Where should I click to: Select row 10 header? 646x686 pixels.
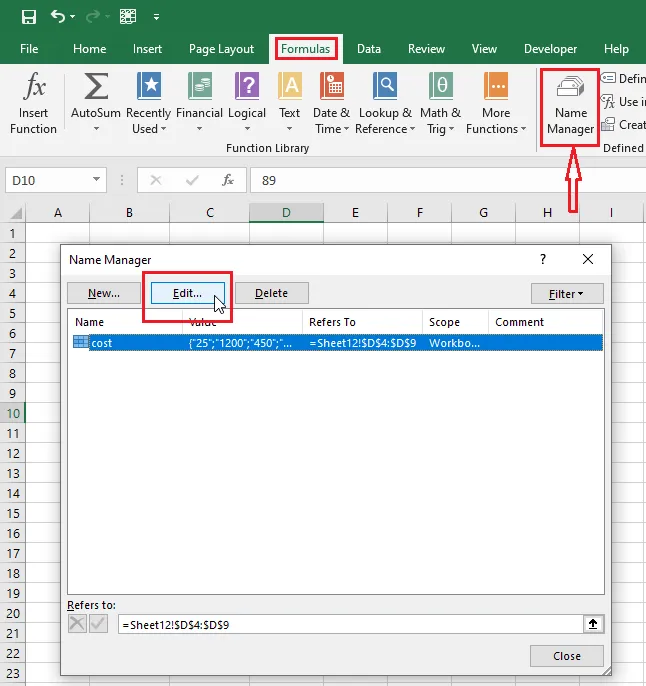pos(13,413)
